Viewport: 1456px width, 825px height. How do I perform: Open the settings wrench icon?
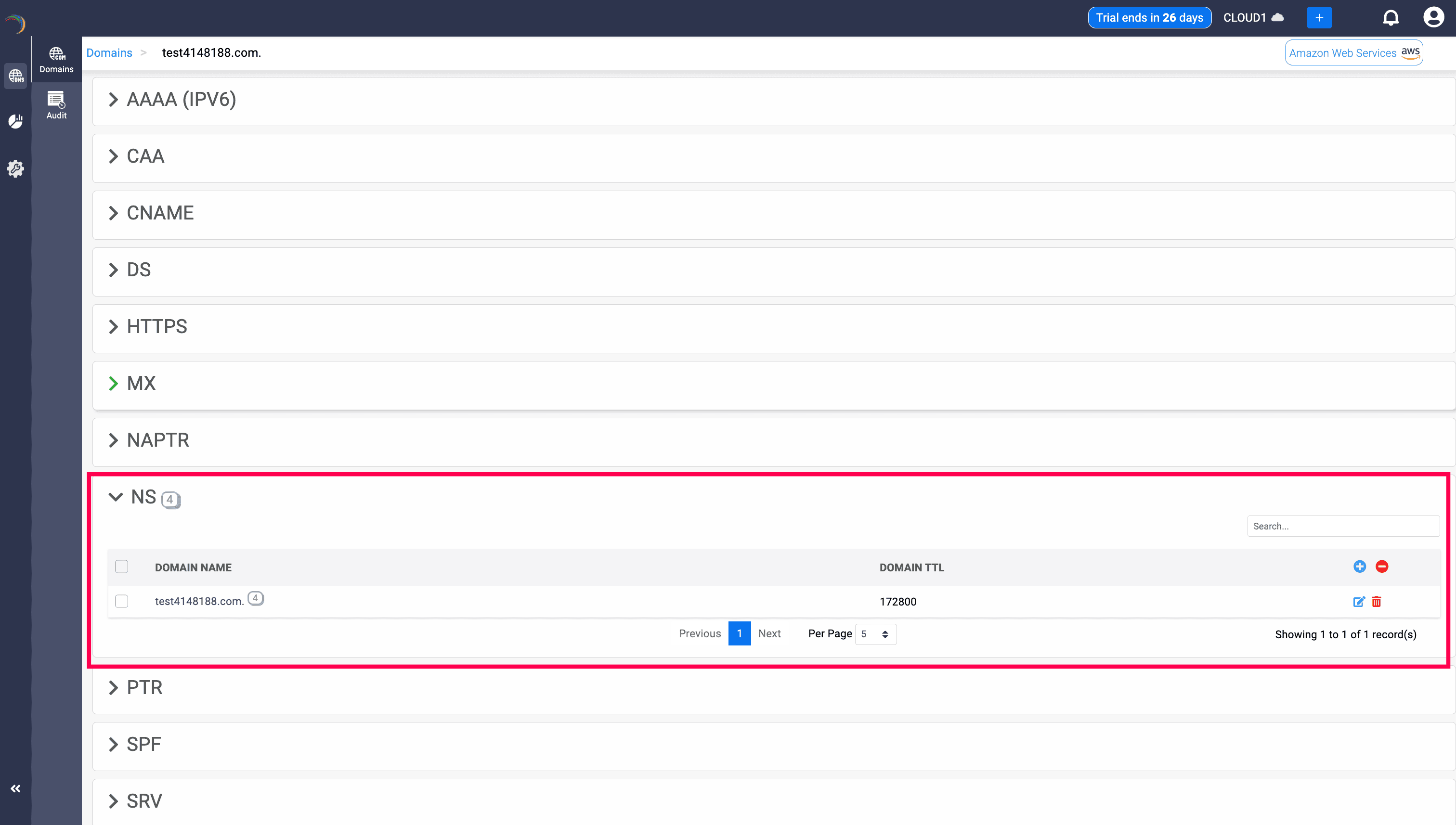click(x=15, y=168)
